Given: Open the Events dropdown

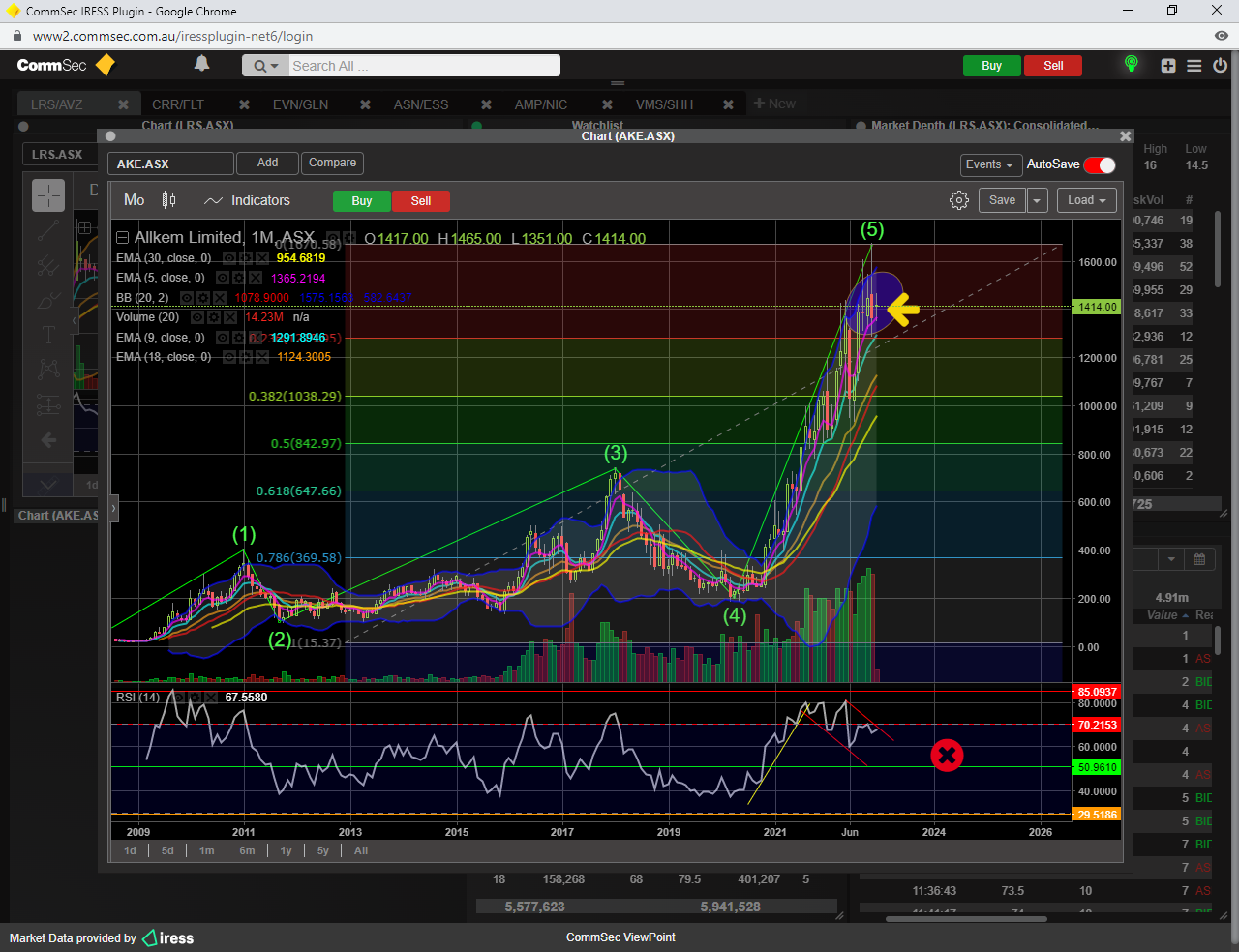Looking at the screenshot, I should click(989, 164).
